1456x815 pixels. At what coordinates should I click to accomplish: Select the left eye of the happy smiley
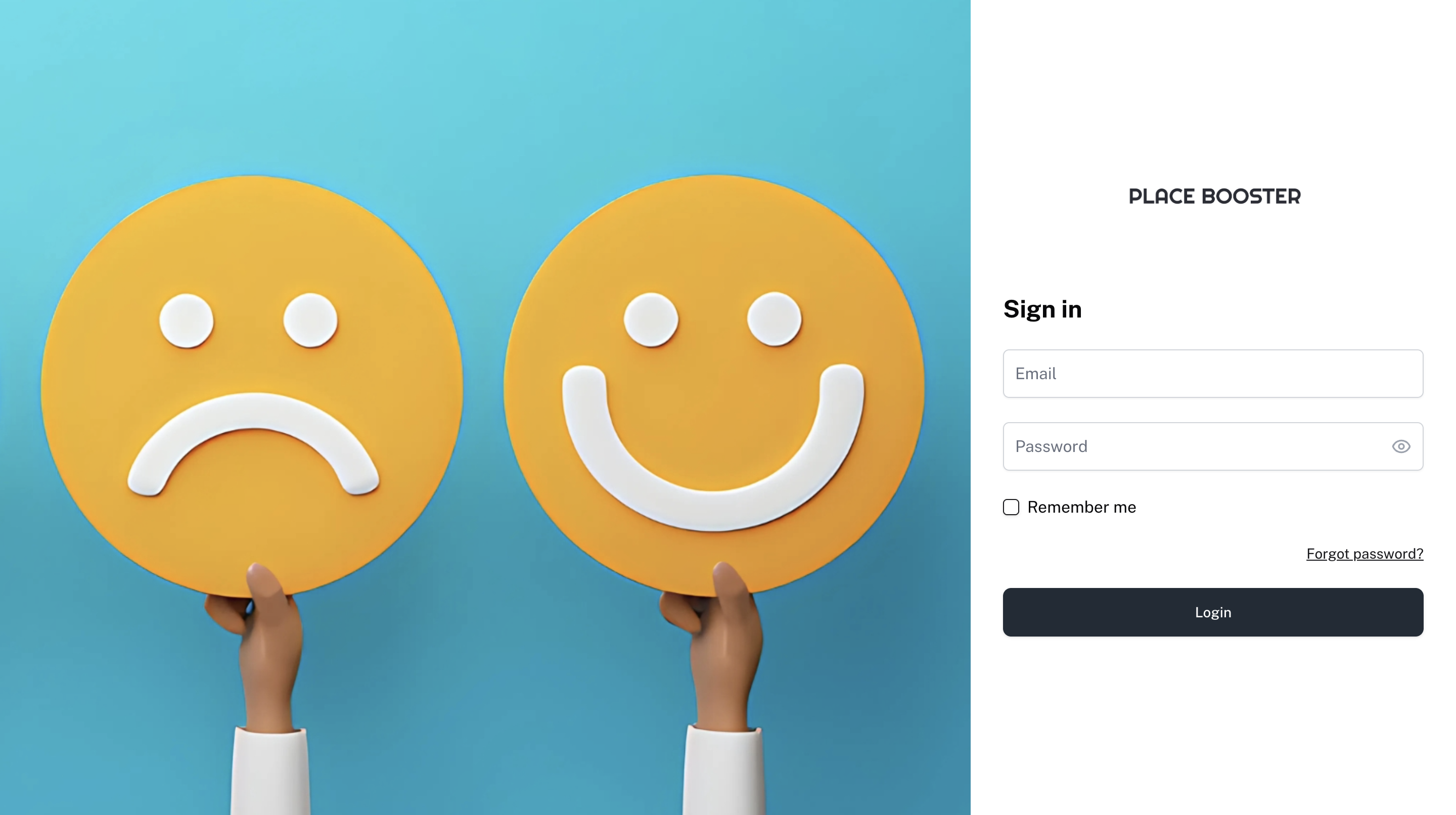tap(651, 320)
